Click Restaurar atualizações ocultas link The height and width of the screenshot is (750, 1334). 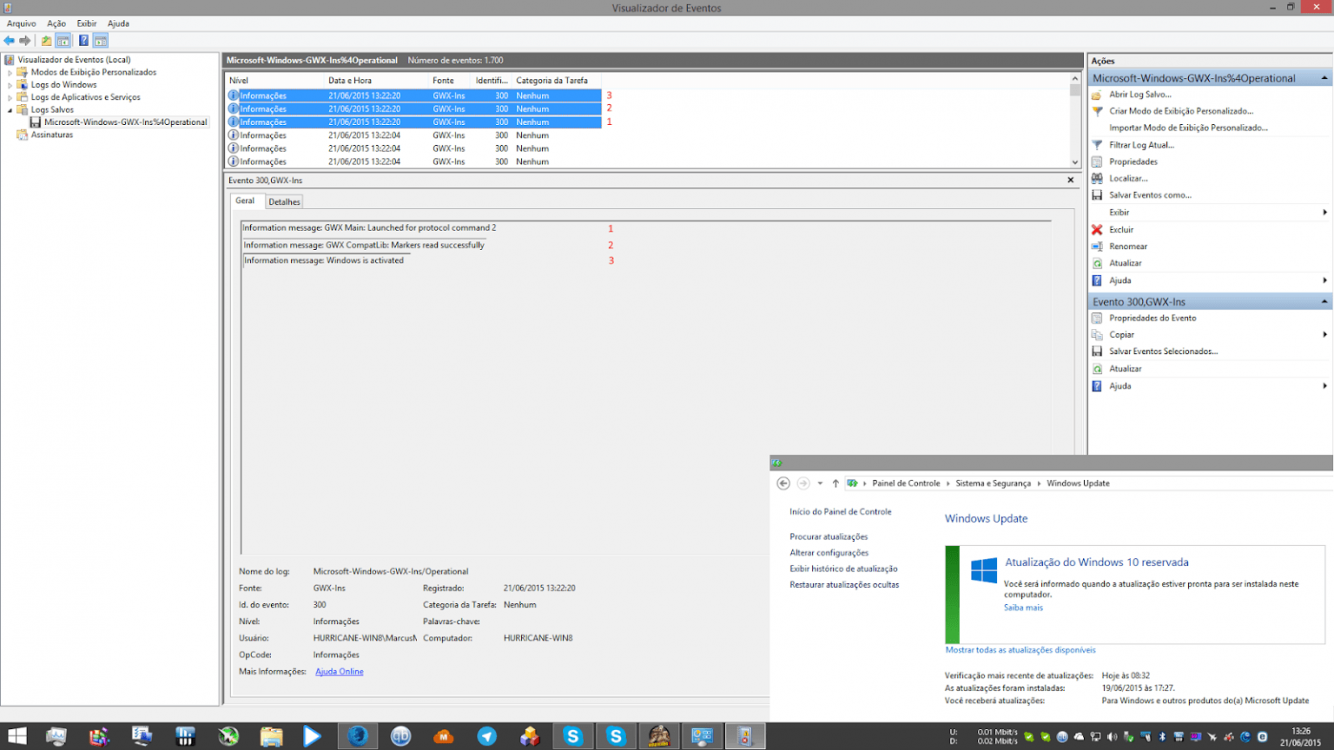pos(844,585)
